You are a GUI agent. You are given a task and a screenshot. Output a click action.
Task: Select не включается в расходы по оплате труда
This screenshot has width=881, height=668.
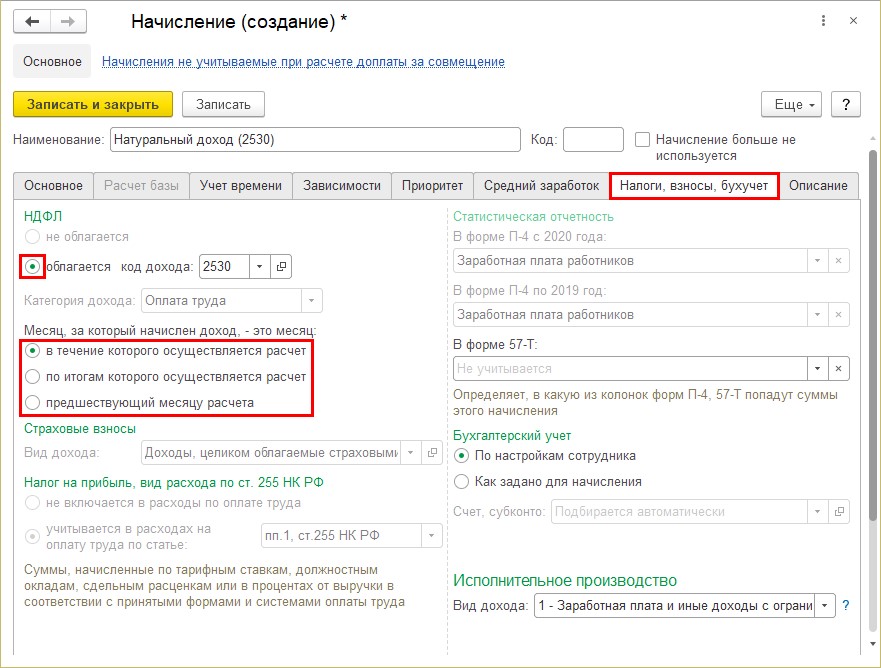click(33, 503)
